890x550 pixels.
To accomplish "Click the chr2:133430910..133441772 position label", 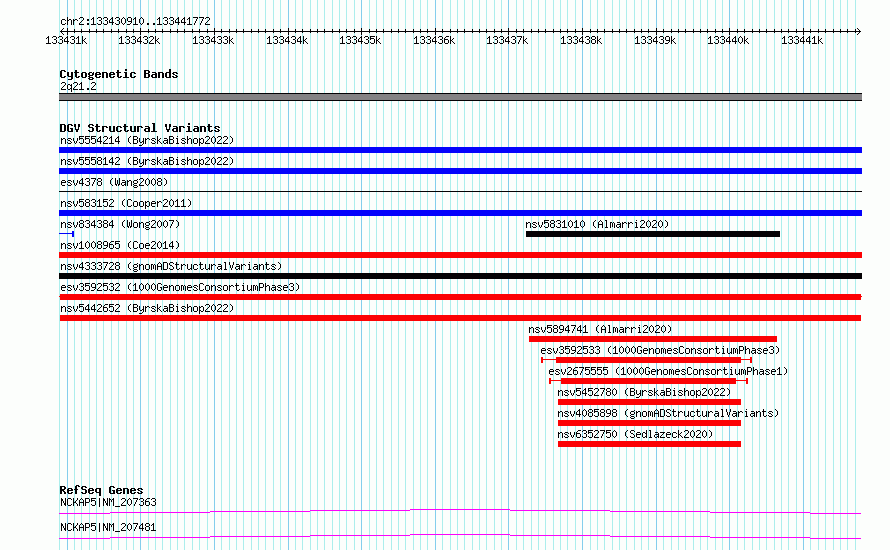I will 135,21.
